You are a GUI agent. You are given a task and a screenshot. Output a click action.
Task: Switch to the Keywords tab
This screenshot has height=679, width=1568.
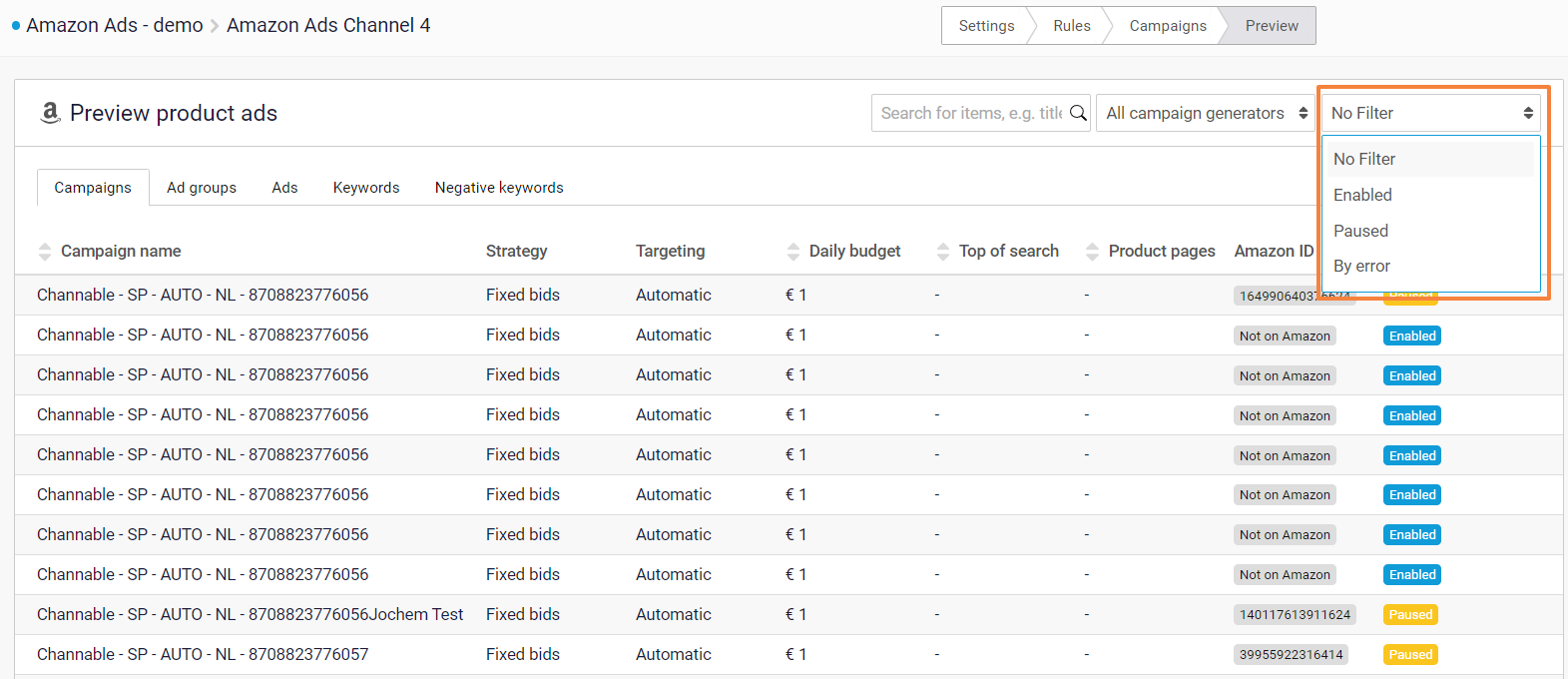(366, 188)
